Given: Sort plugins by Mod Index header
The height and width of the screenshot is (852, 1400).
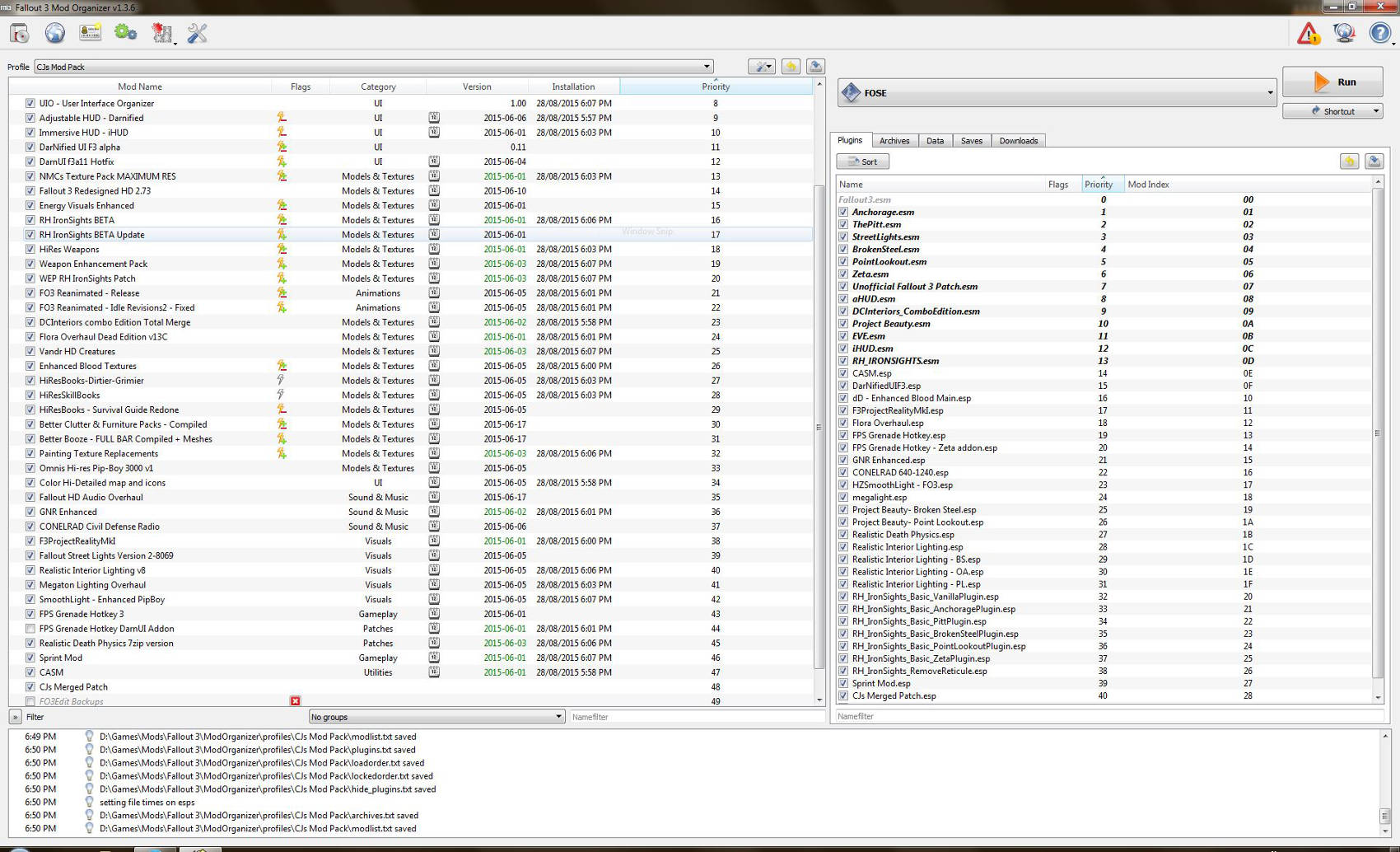Looking at the screenshot, I should pyautogui.click(x=1247, y=185).
